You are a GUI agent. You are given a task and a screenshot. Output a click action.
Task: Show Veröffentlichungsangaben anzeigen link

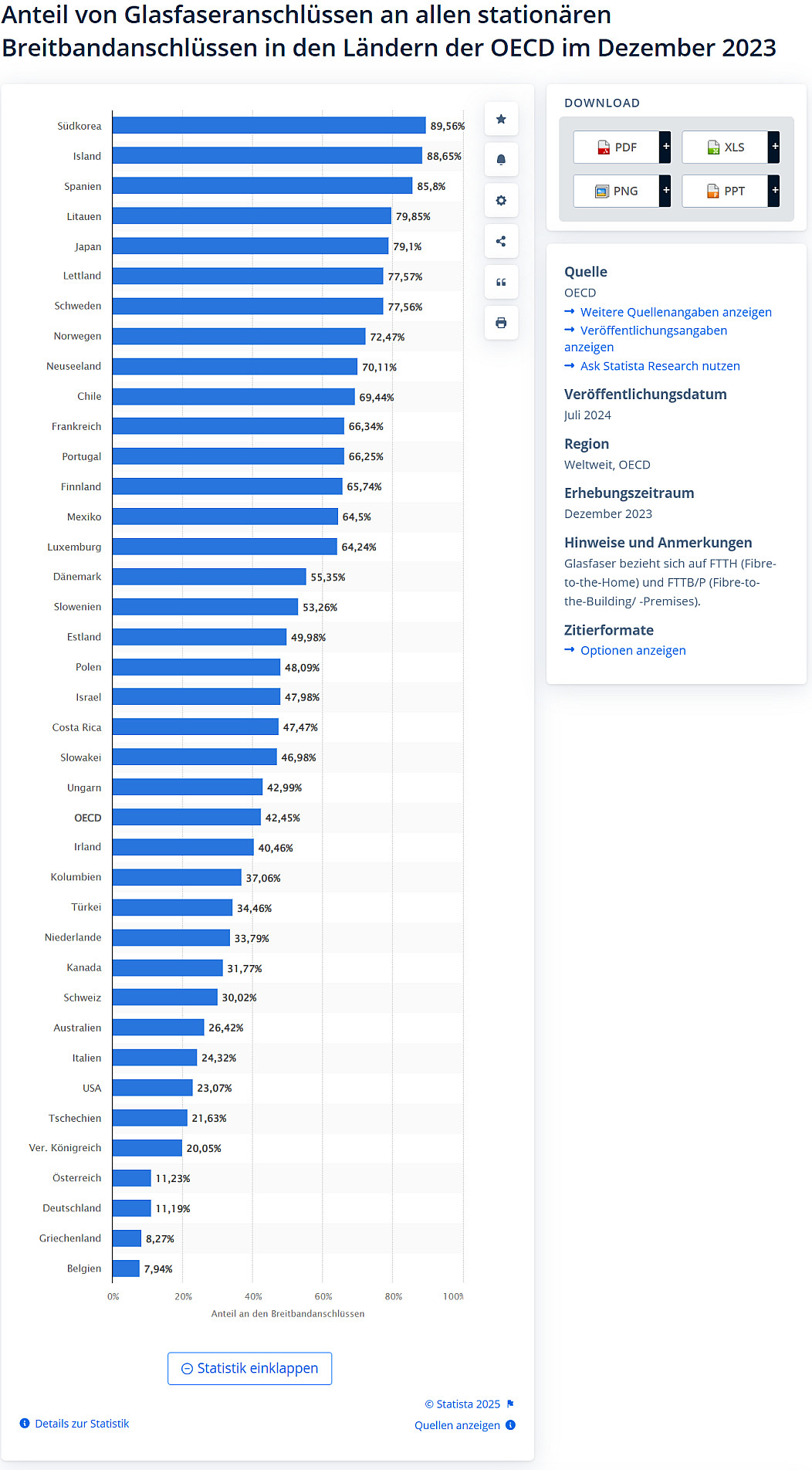pyautogui.click(x=653, y=330)
